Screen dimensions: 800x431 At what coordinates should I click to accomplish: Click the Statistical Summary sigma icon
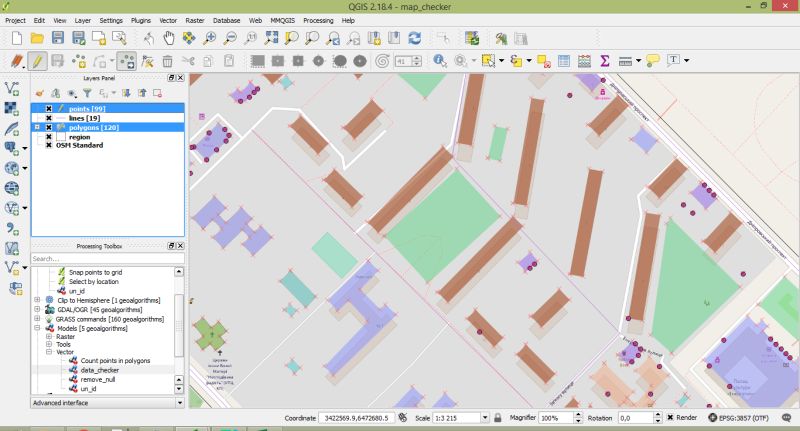605,61
